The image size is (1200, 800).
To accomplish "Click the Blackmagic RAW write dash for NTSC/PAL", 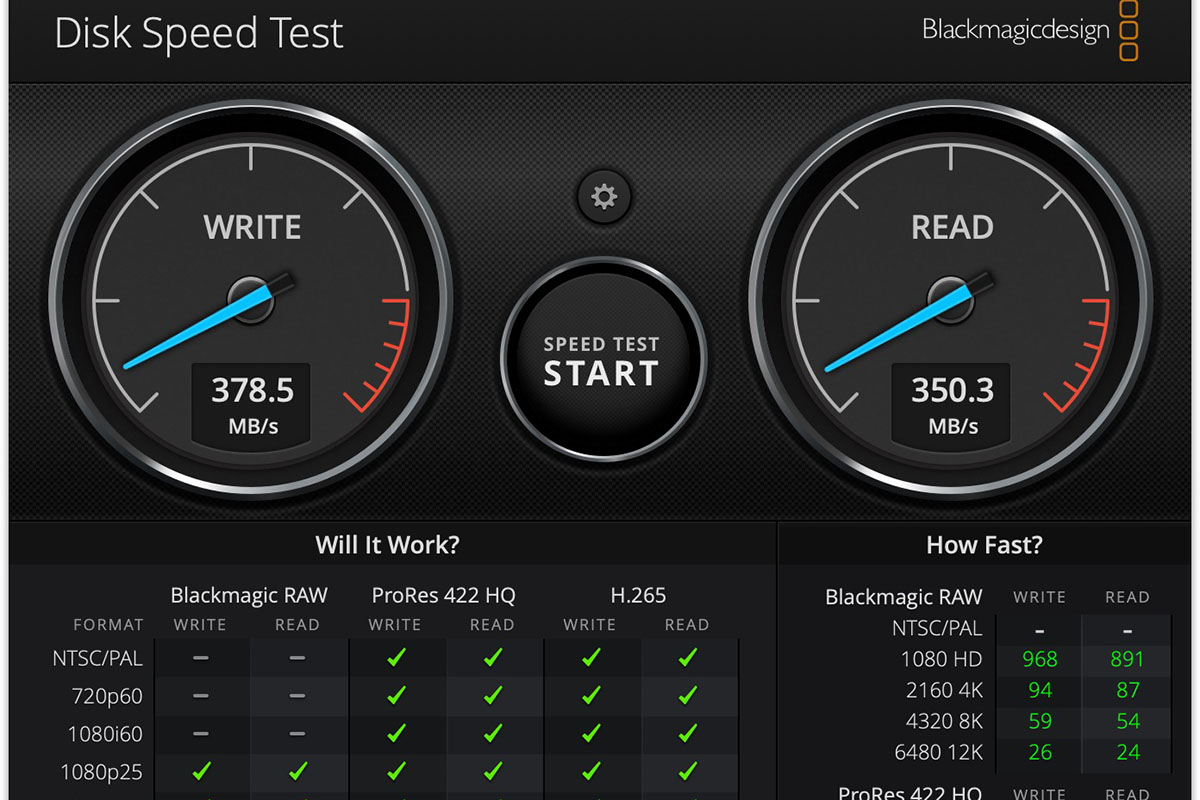I will pos(201,658).
